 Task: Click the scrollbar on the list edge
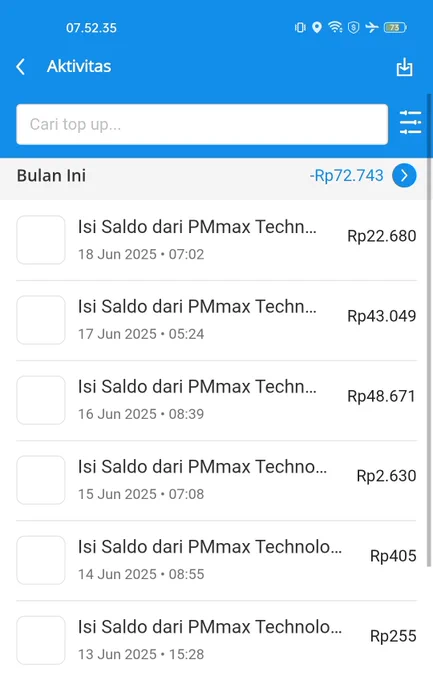coord(430,330)
